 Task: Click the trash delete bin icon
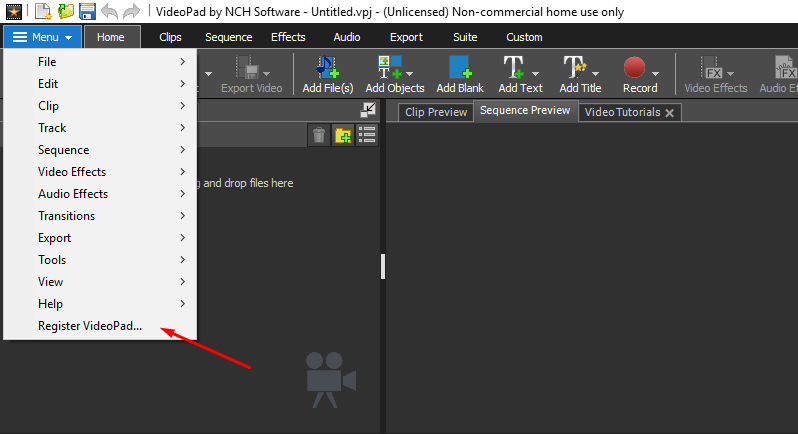(x=319, y=135)
